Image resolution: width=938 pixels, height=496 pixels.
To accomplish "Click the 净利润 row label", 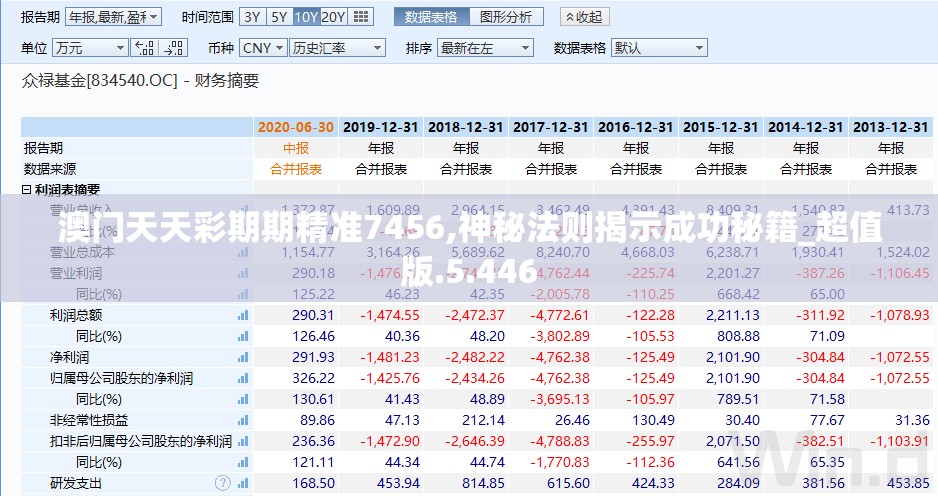I will (x=69, y=357).
